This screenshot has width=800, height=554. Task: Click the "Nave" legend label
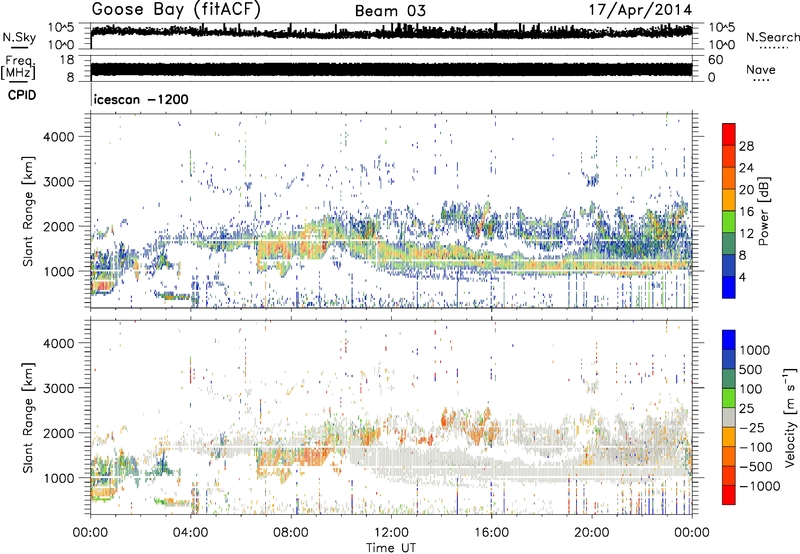[x=761, y=69]
